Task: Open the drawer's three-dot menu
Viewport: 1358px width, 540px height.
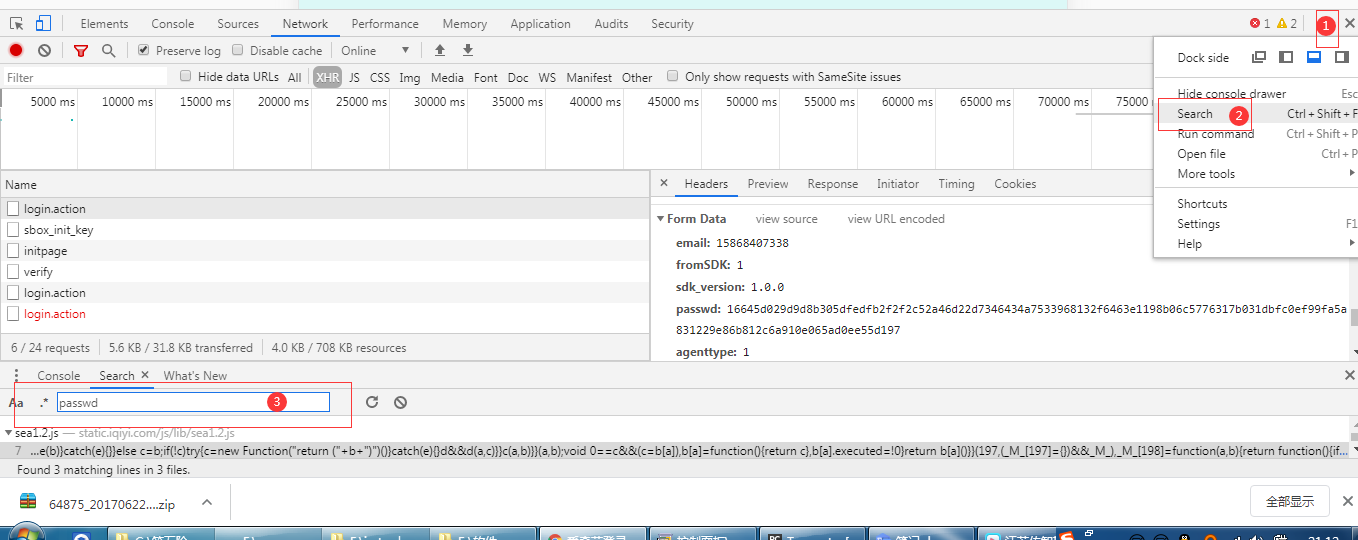Action: 16,375
